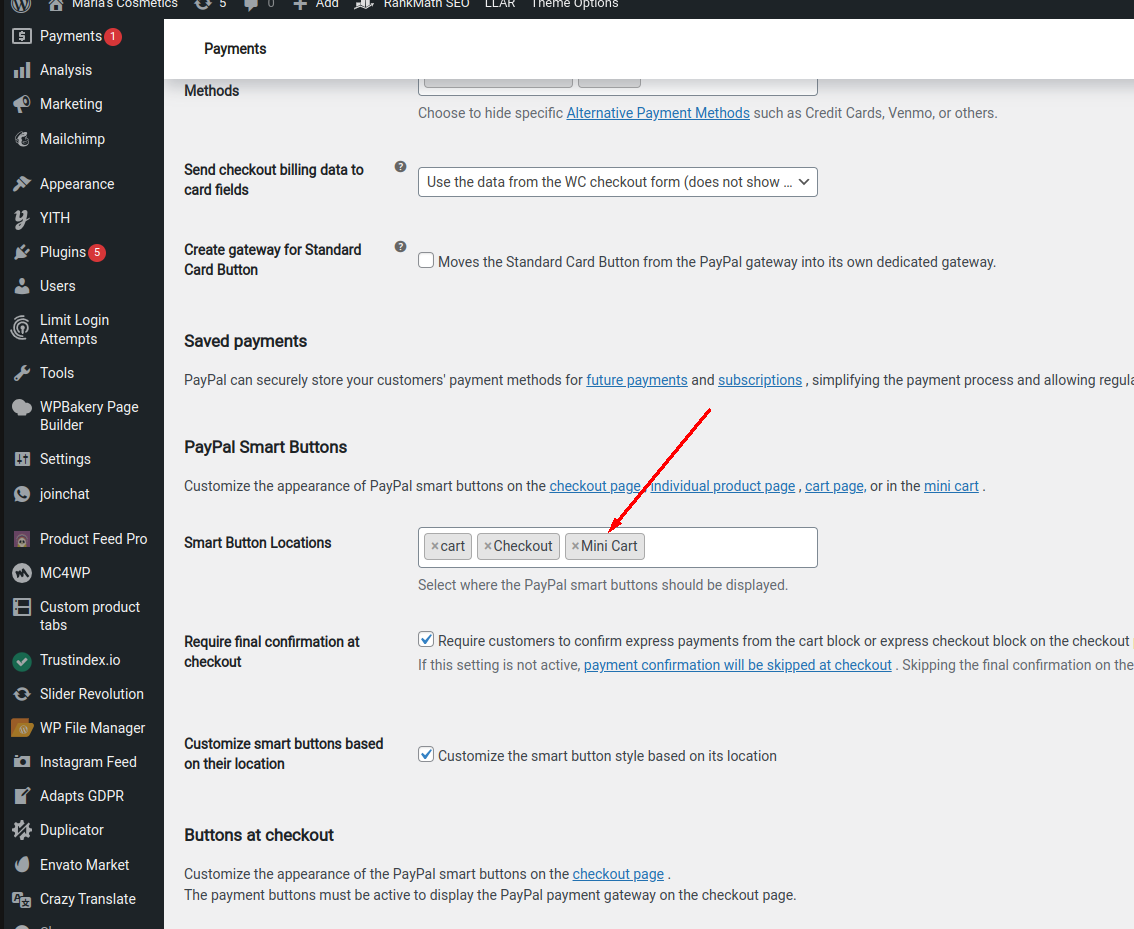
Task: Click the Appearance brush icon
Action: point(22,184)
